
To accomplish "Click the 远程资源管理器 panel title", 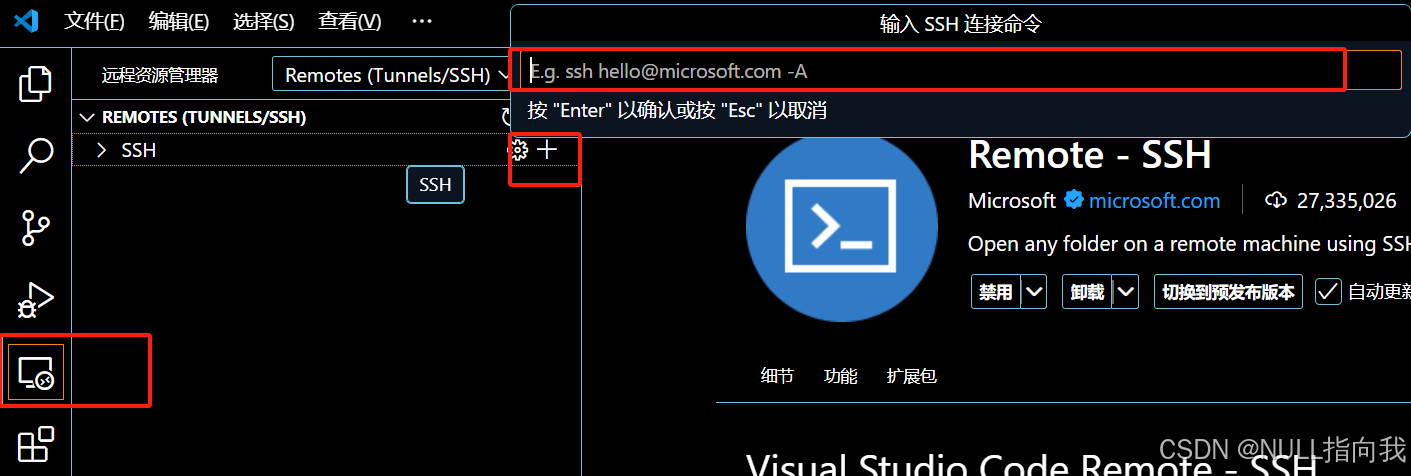I will tap(160, 76).
